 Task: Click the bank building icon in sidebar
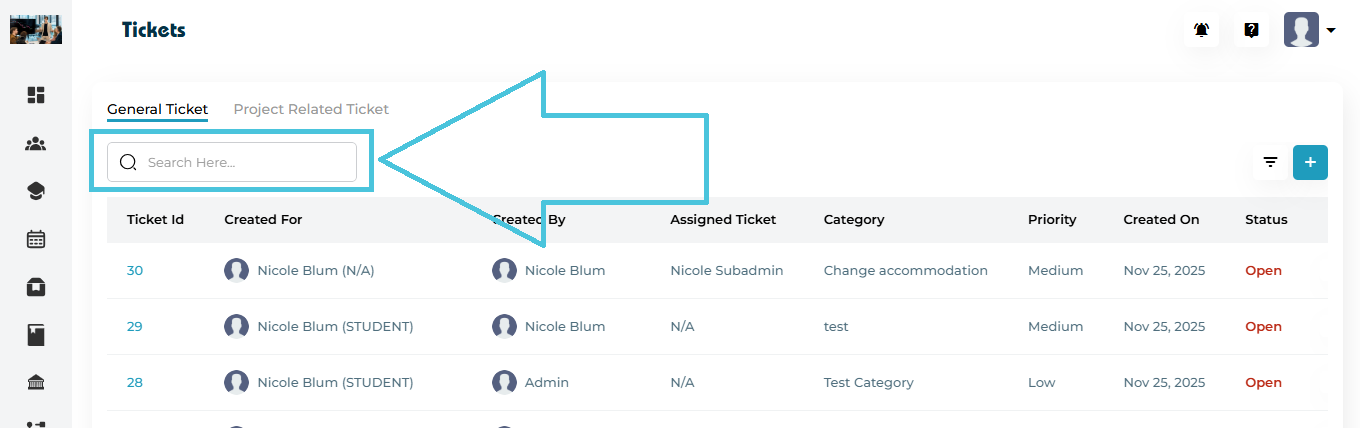(36, 383)
